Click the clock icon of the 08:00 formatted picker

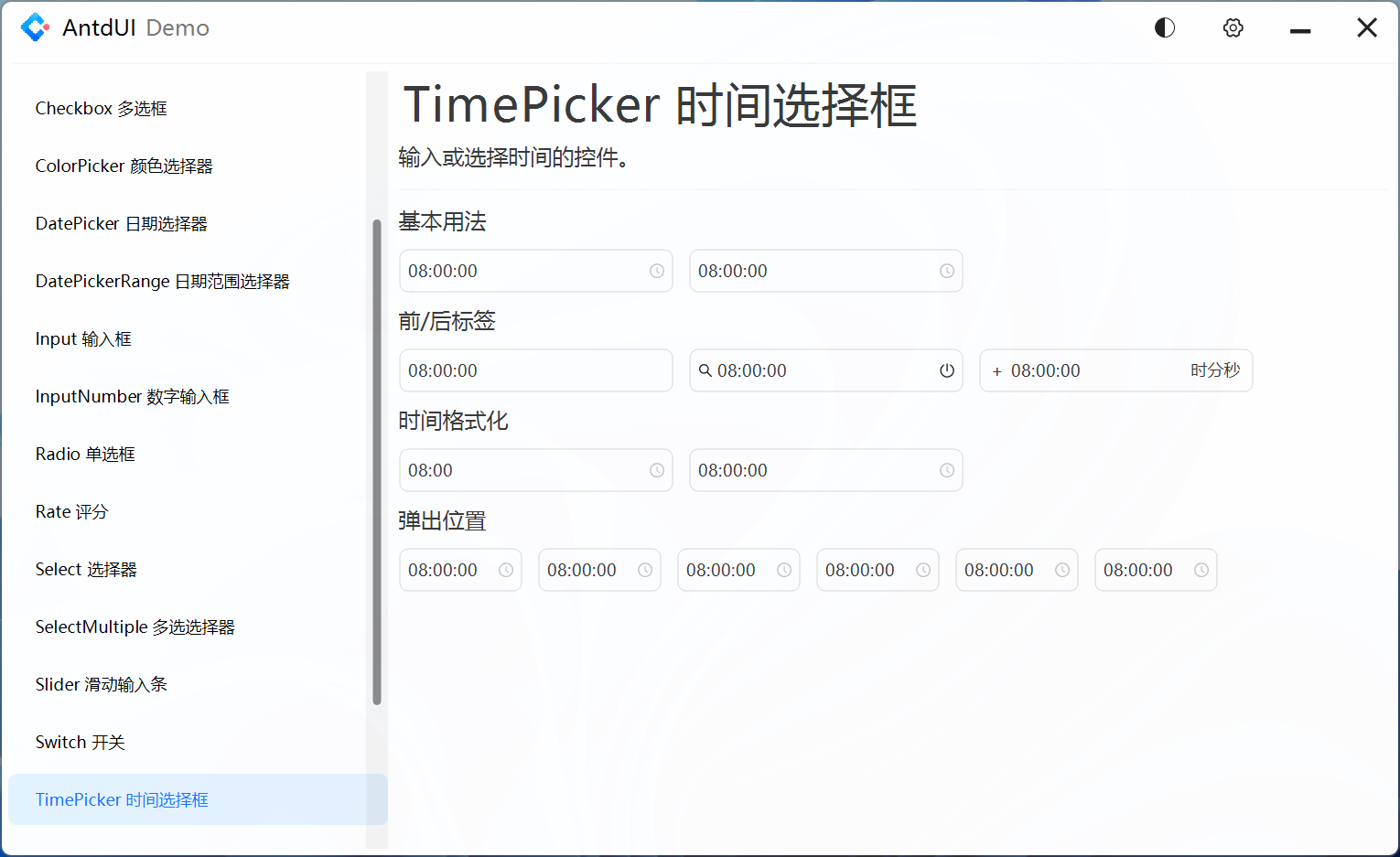click(656, 469)
